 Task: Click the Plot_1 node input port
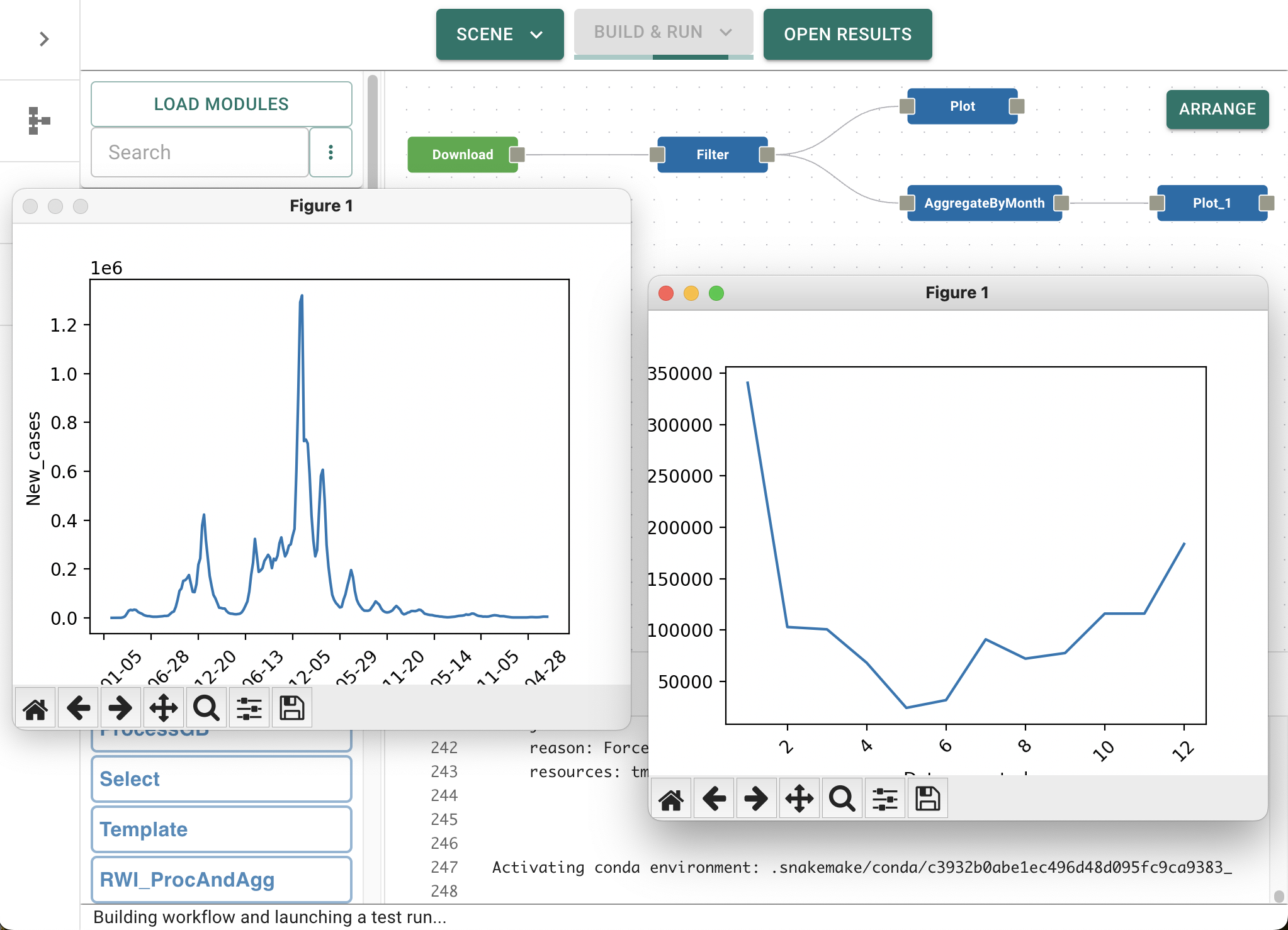[x=1157, y=203]
